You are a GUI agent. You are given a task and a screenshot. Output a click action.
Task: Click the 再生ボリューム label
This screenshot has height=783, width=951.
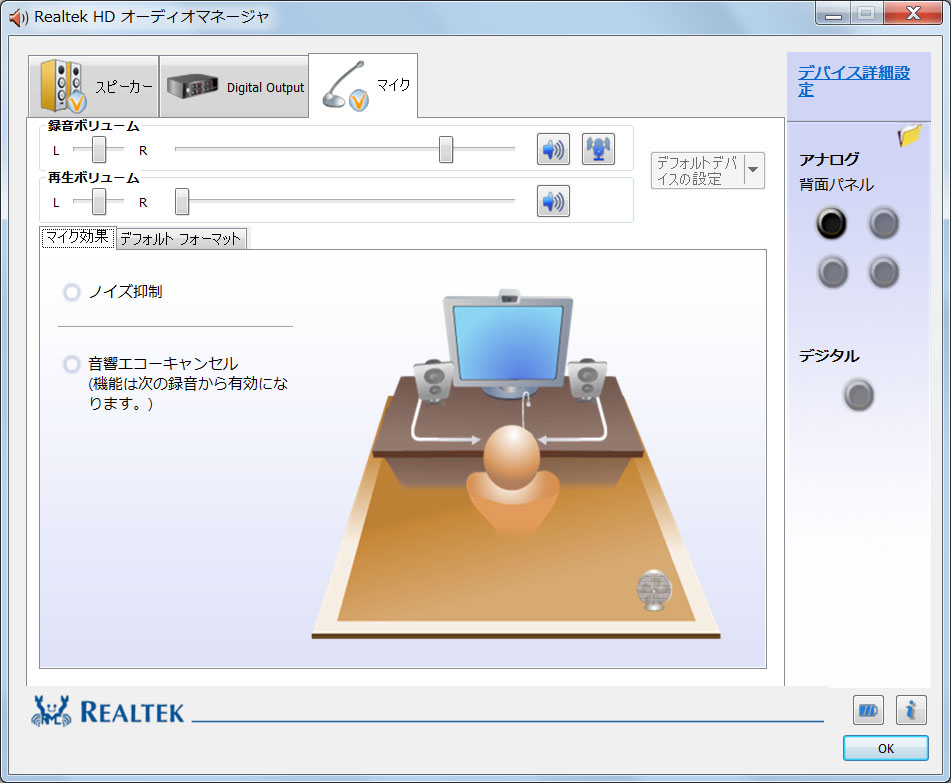point(93,178)
